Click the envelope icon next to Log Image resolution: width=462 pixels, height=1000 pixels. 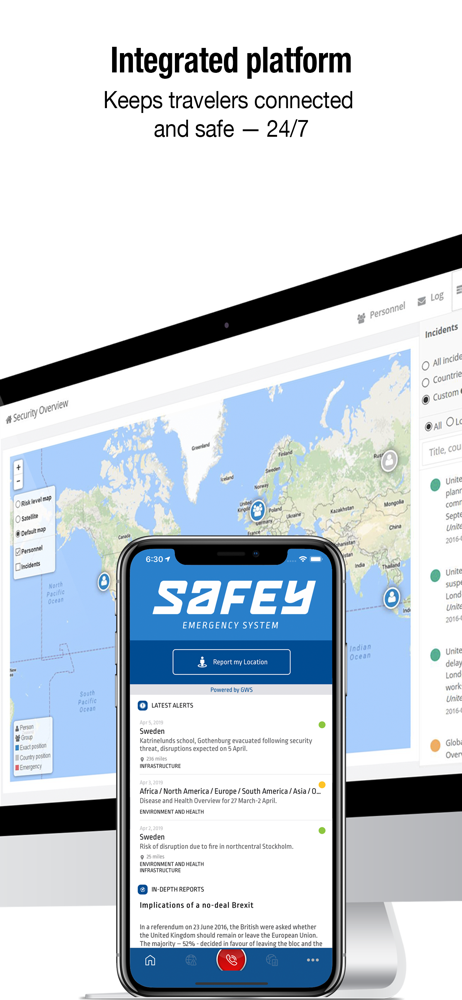tap(422, 300)
